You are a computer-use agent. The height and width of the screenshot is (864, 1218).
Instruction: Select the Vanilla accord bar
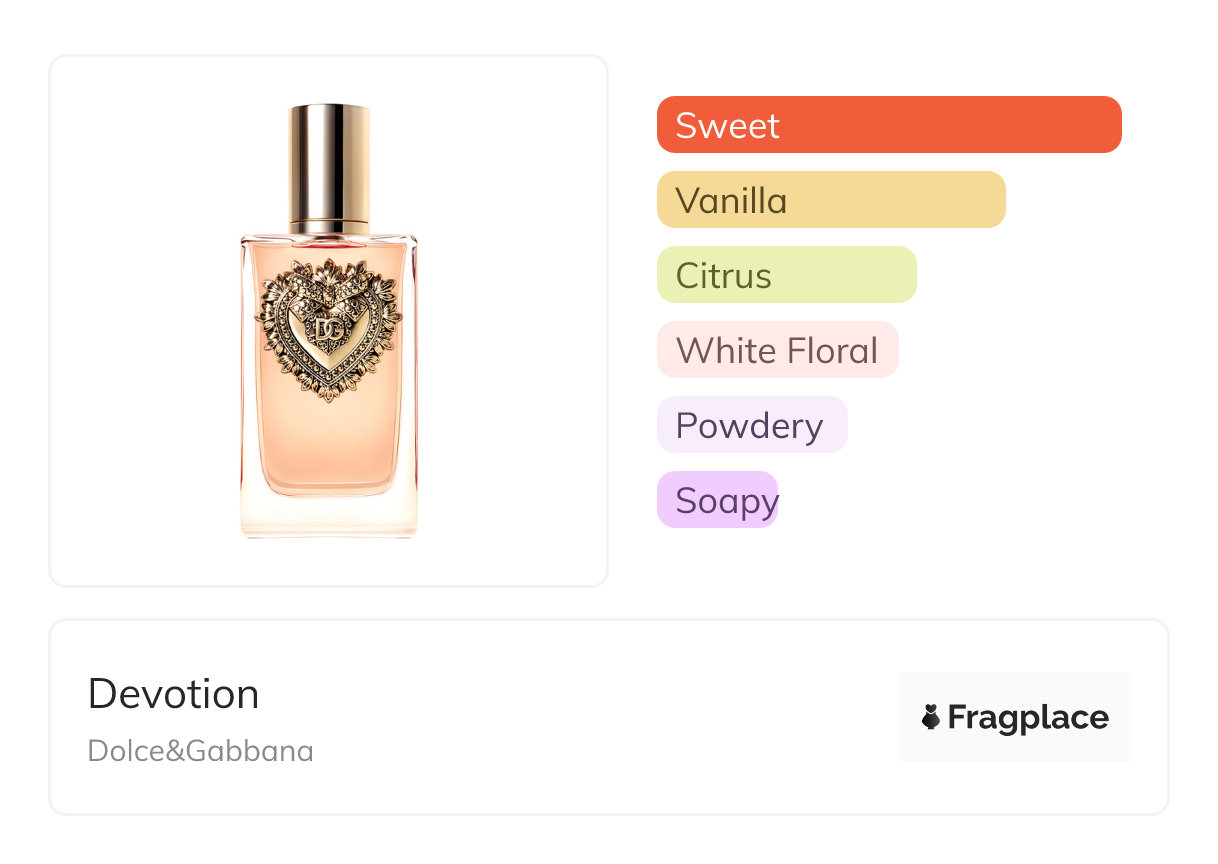pyautogui.click(x=830, y=200)
